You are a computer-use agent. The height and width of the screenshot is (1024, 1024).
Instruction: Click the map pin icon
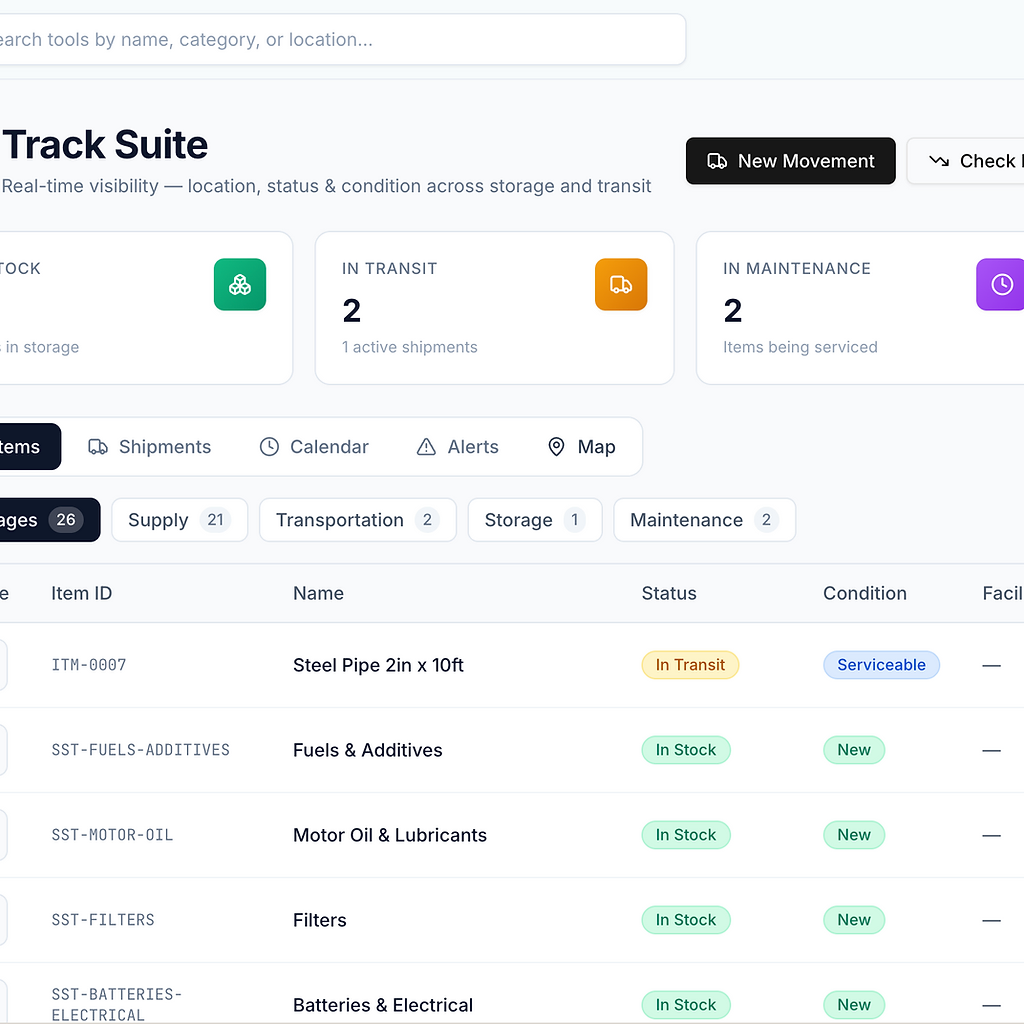tap(556, 447)
